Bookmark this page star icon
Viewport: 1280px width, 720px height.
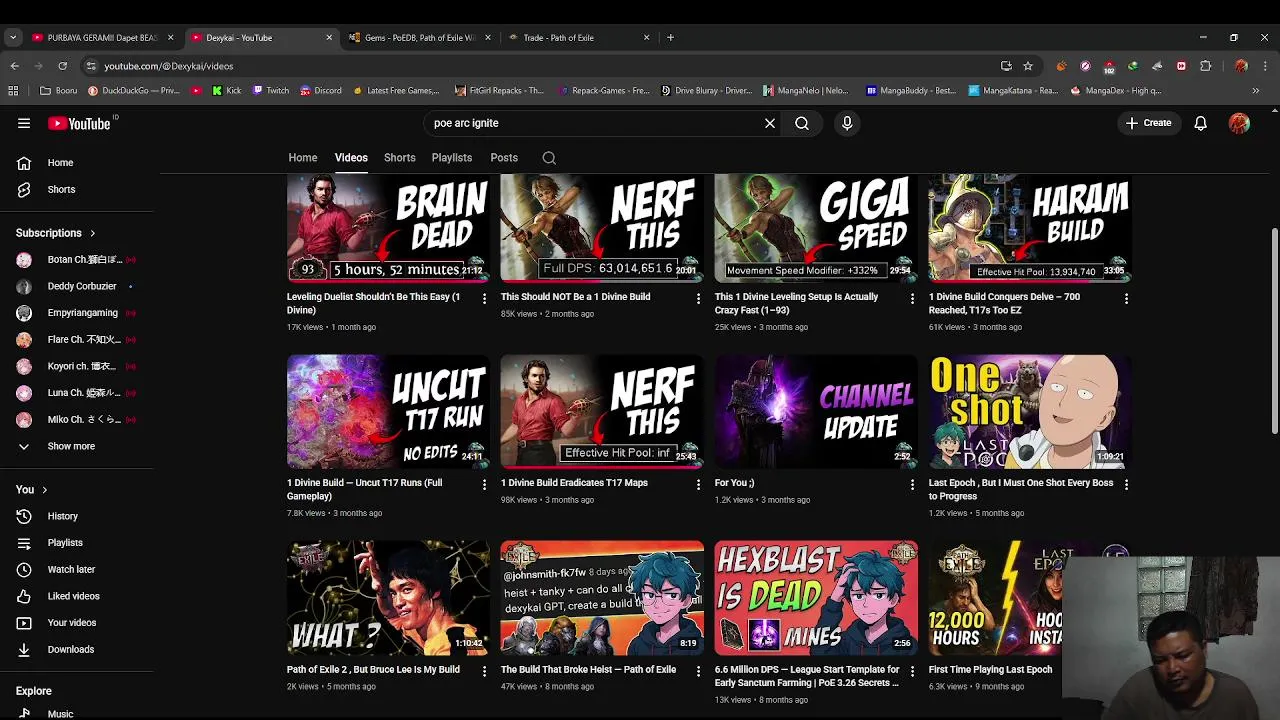pyautogui.click(x=1028, y=66)
